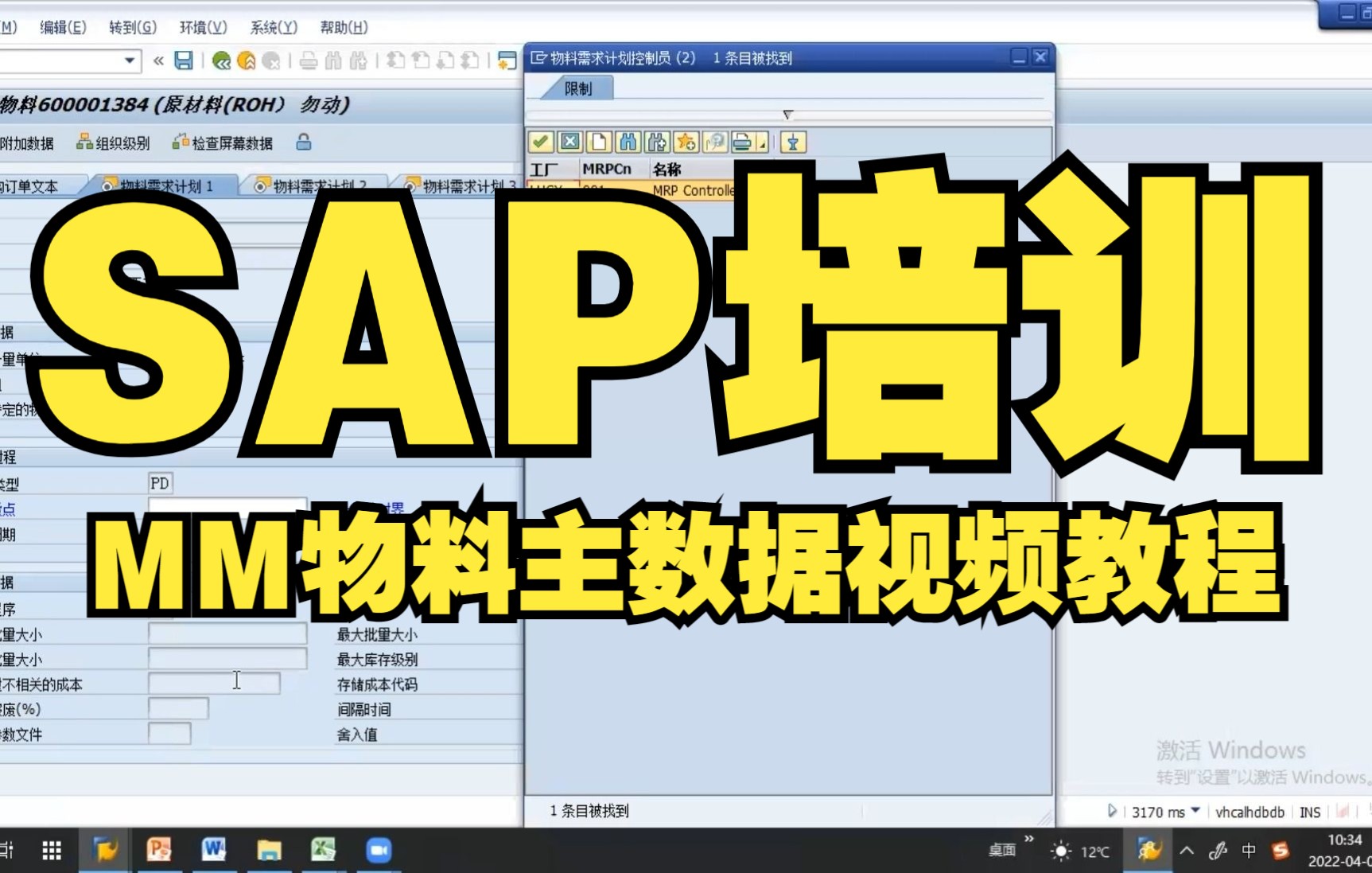1372x873 pixels.
Task: Click the Personal Value List icon in the dialog
Action: (715, 142)
